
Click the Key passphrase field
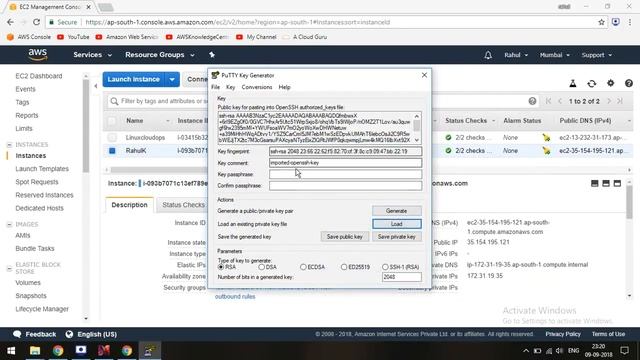point(345,174)
